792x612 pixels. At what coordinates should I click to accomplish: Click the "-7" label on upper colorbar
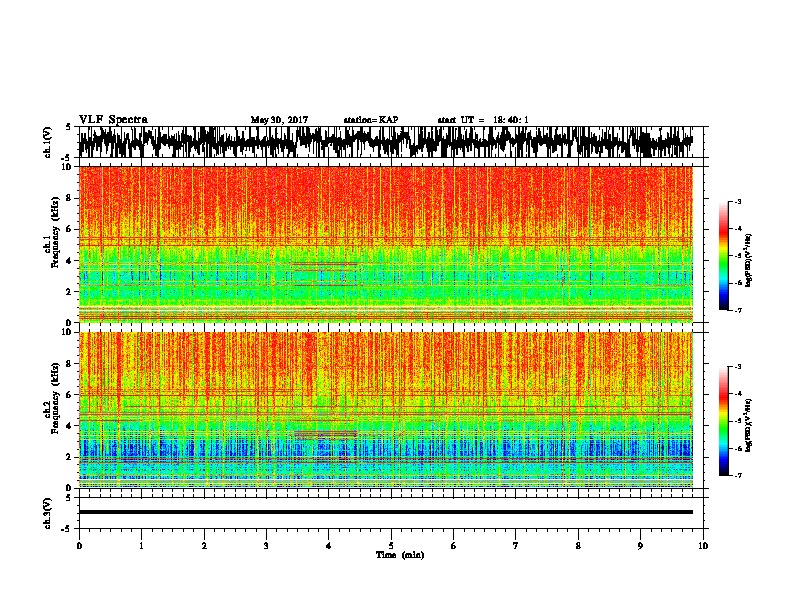(738, 310)
